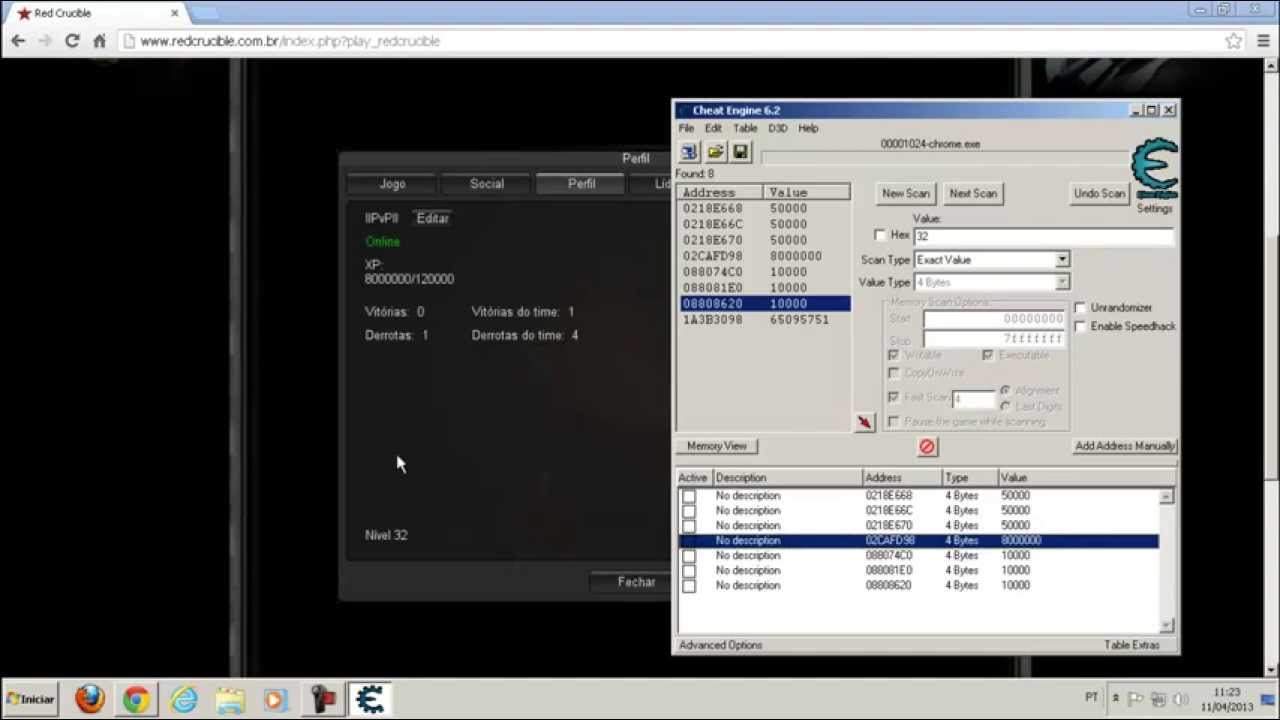Tick the Enable Speedhack checkbox
This screenshot has height=720, width=1280.
(x=1080, y=326)
